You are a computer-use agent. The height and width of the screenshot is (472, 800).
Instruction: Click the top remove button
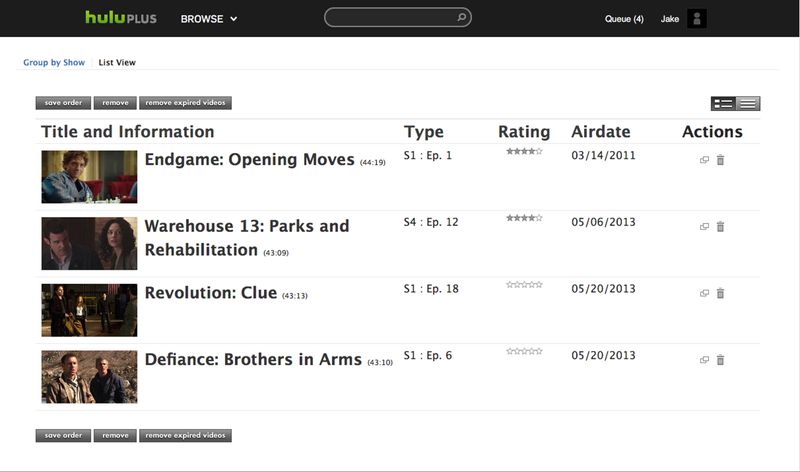click(x=115, y=103)
